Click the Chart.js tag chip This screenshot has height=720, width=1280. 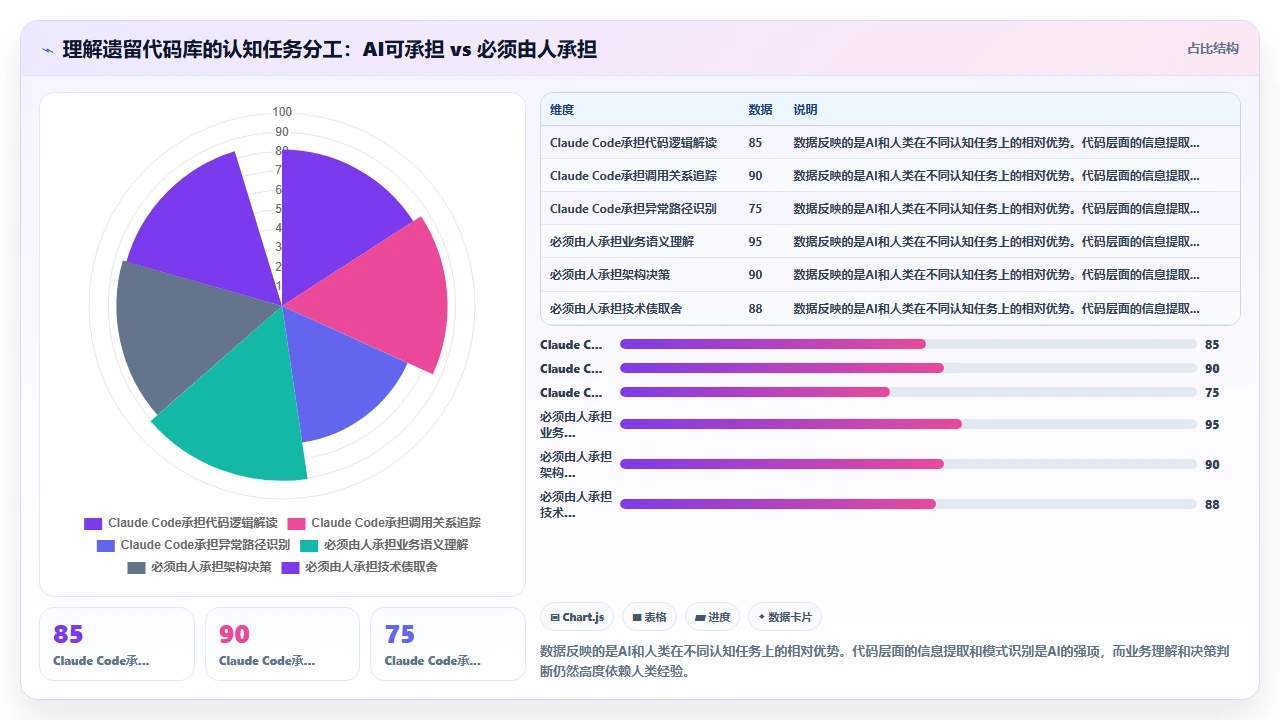pos(577,617)
